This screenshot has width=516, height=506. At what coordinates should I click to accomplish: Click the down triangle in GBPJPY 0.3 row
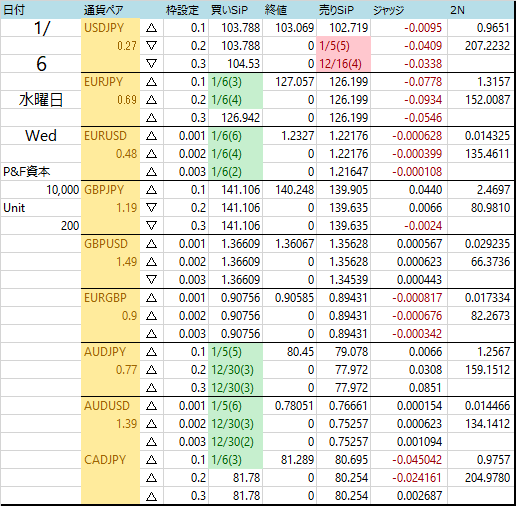pos(151,226)
